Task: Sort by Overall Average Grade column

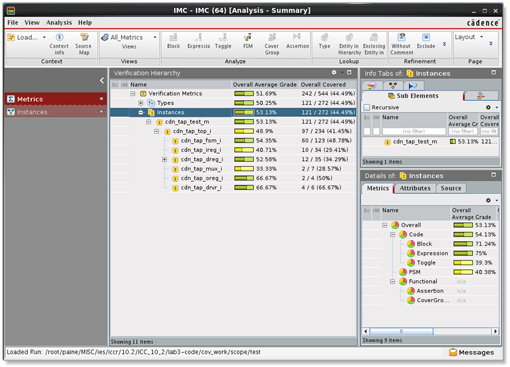Action: coord(265,85)
